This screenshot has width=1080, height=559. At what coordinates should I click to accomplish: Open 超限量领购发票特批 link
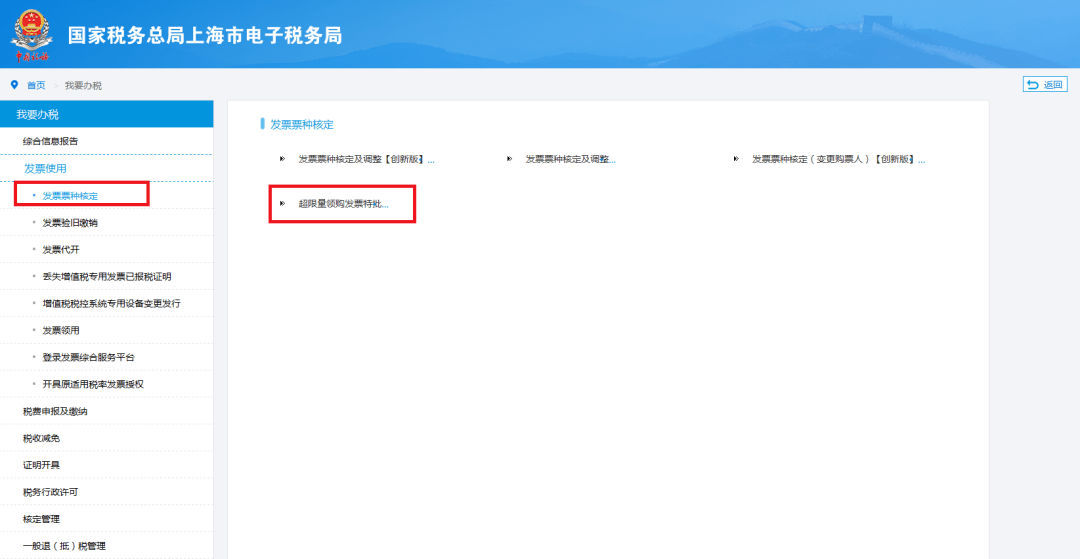pos(344,204)
